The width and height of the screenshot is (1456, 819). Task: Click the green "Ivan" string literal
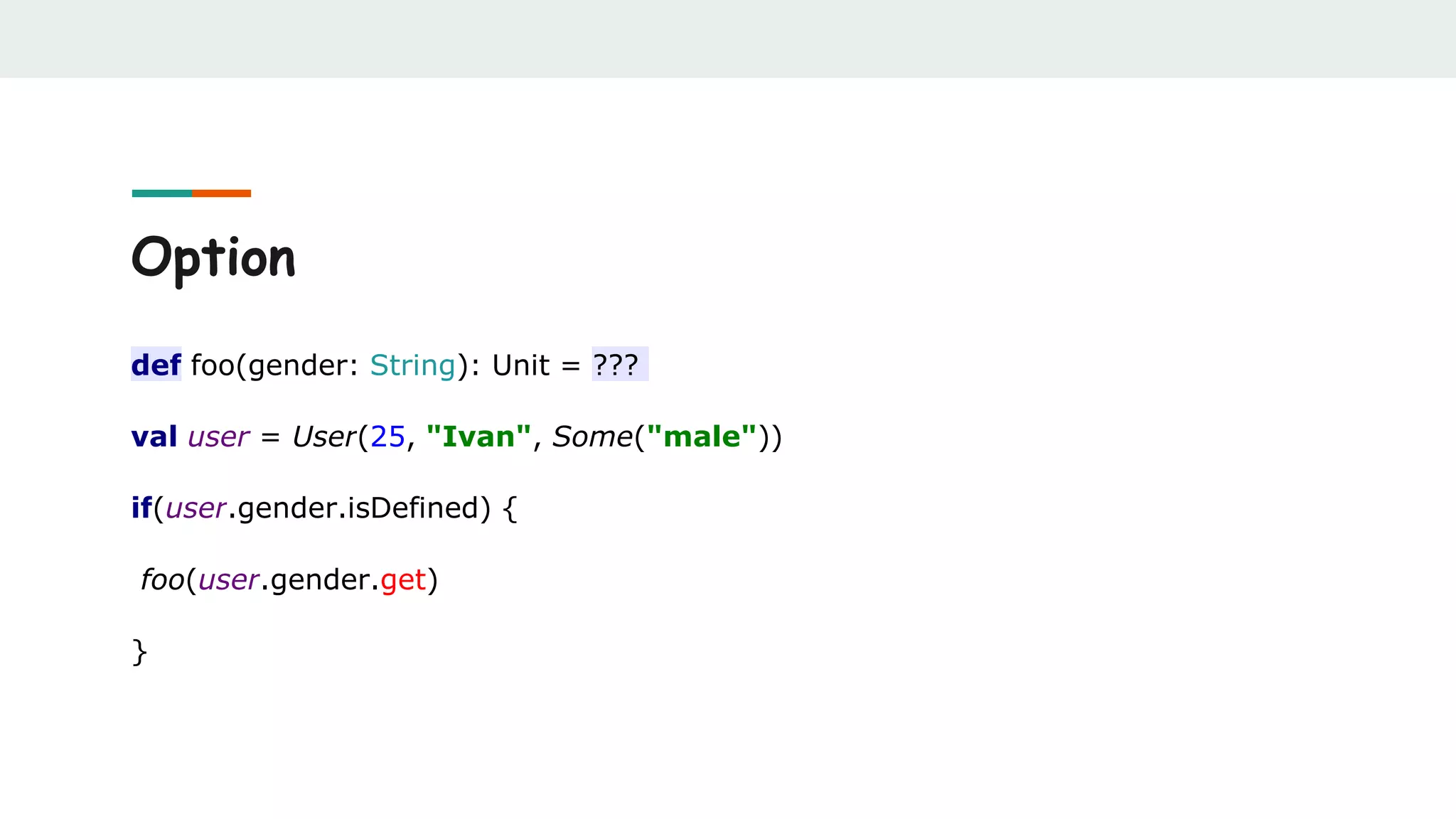coord(478,437)
